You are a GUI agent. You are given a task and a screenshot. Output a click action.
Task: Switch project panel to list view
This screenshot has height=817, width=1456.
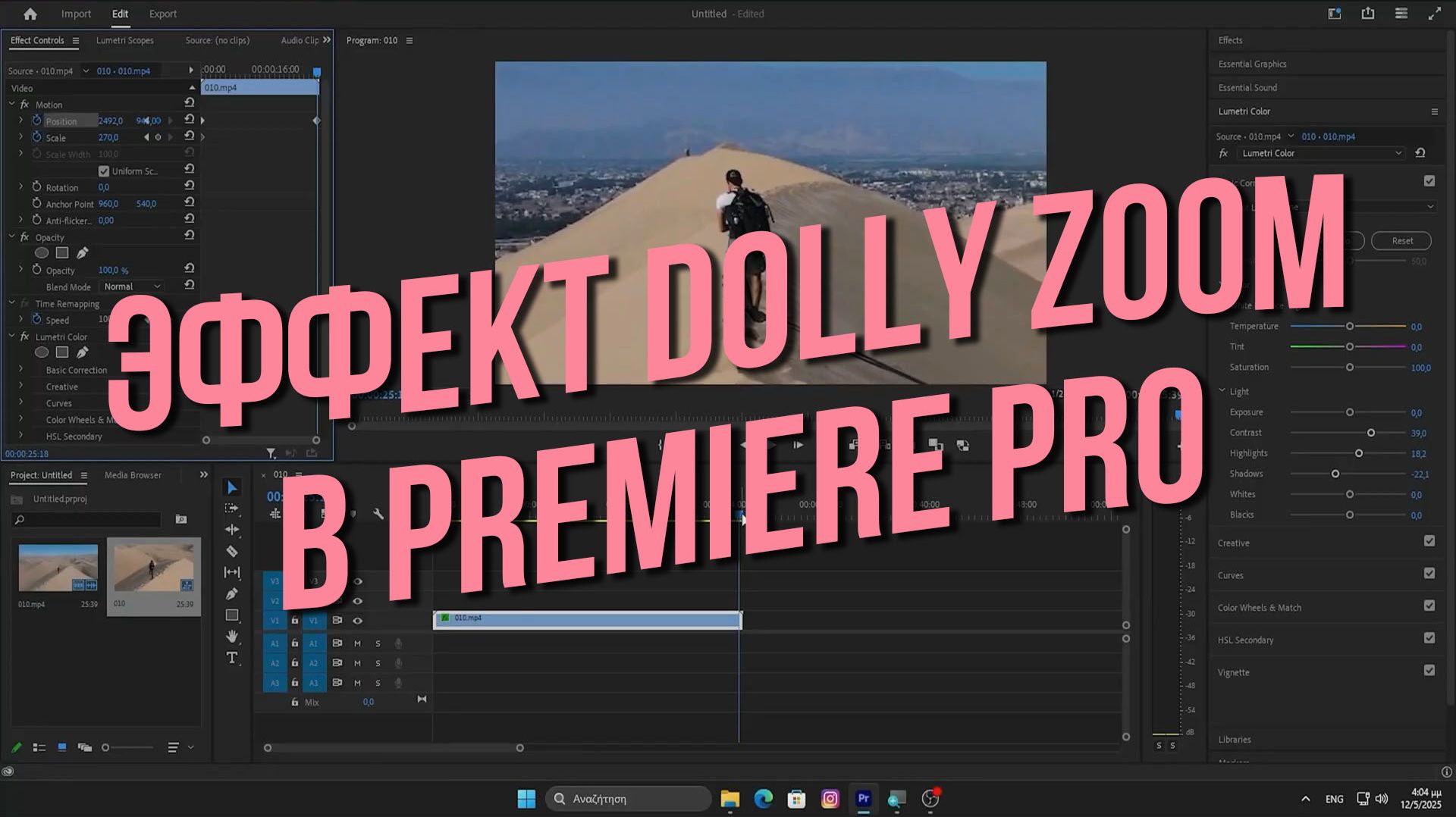pyautogui.click(x=39, y=747)
